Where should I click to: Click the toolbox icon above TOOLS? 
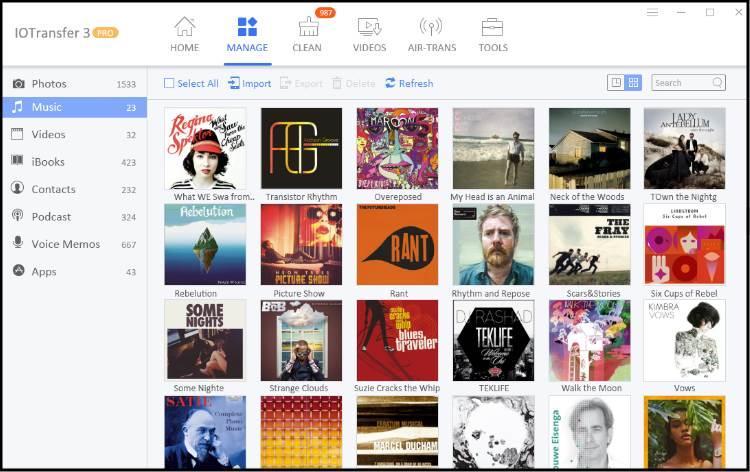click(x=492, y=27)
